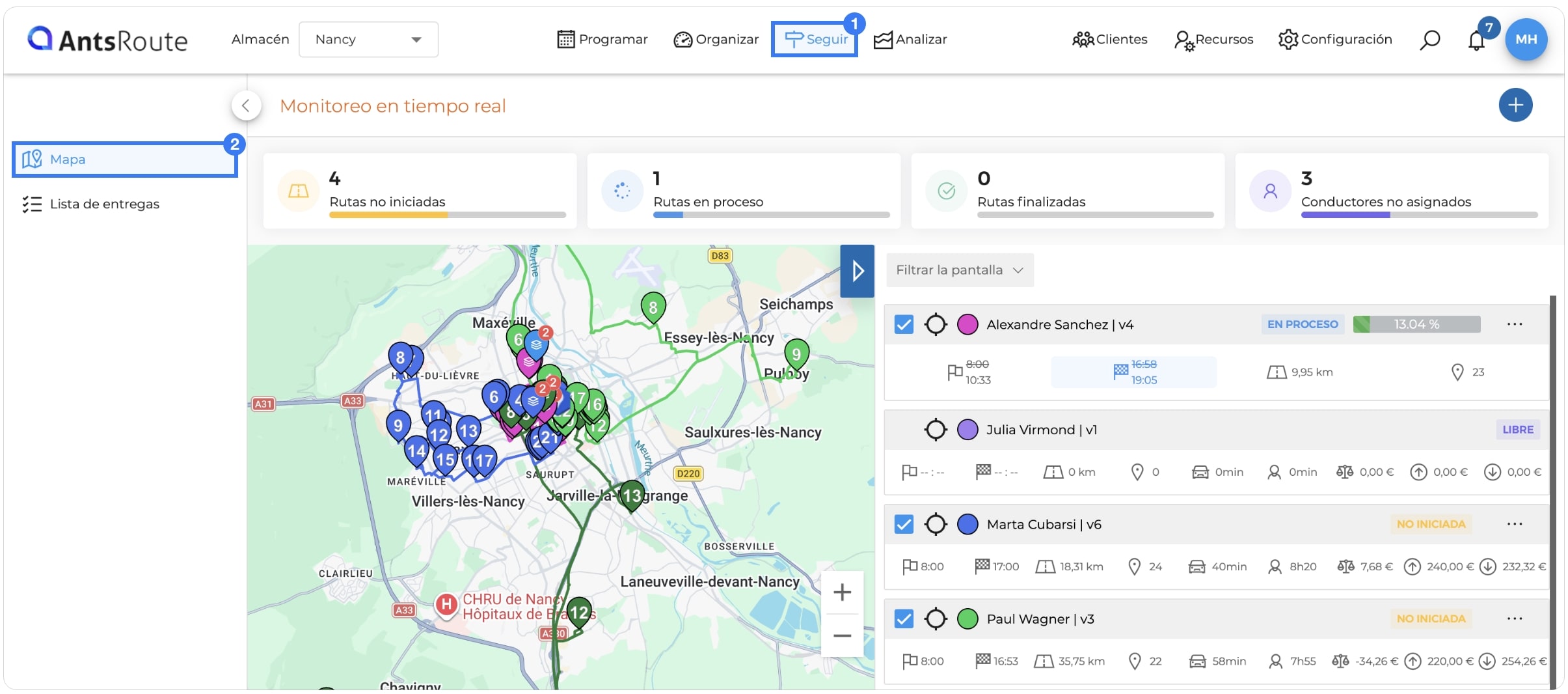This screenshot has width=1568, height=694.
Task: Click the LIBRE status badge
Action: point(1517,430)
